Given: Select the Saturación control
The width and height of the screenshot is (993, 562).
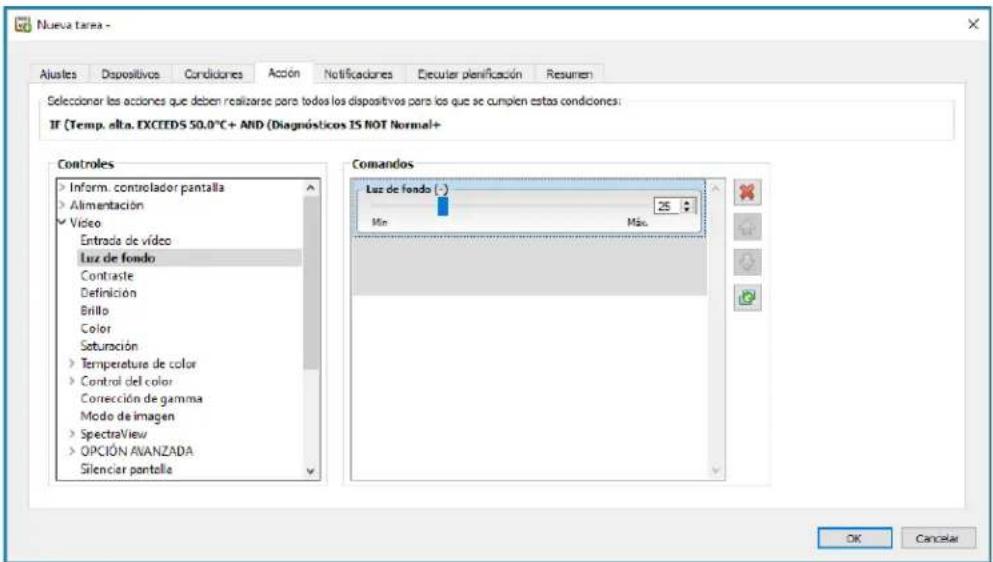Looking at the screenshot, I should point(109,346).
